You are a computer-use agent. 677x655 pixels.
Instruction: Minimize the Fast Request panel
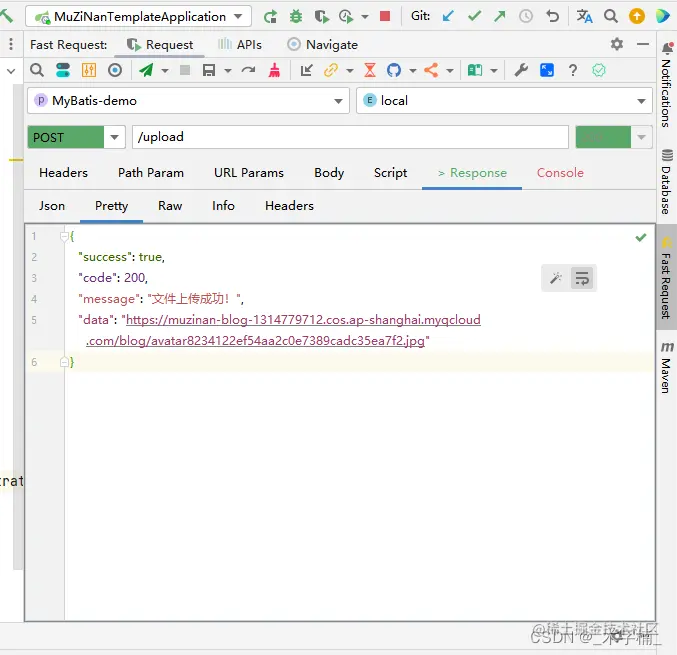pyautogui.click(x=643, y=44)
